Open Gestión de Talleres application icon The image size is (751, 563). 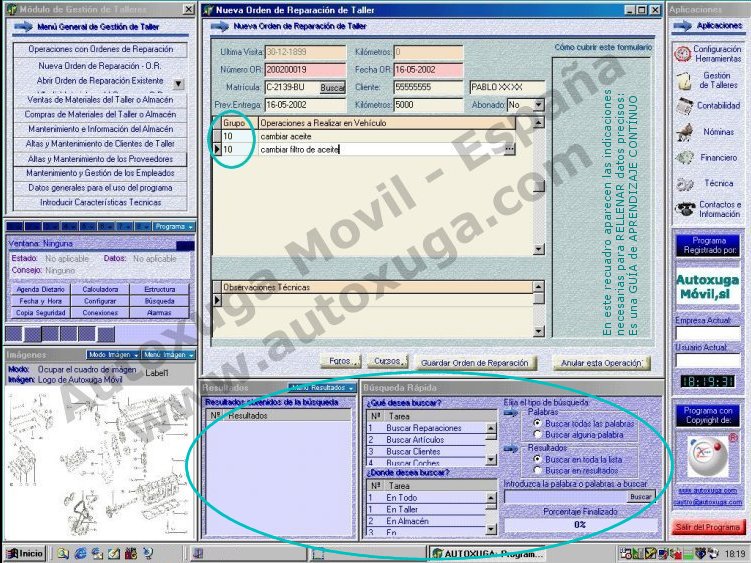click(683, 80)
